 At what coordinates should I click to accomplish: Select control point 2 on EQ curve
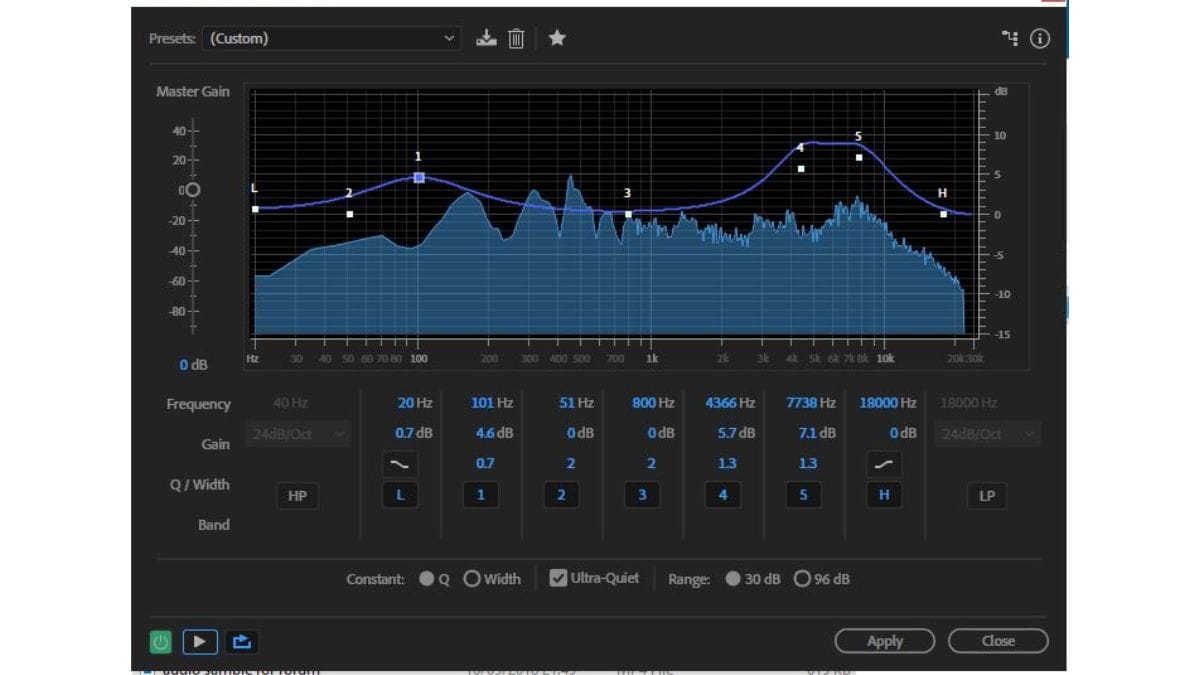click(x=349, y=214)
